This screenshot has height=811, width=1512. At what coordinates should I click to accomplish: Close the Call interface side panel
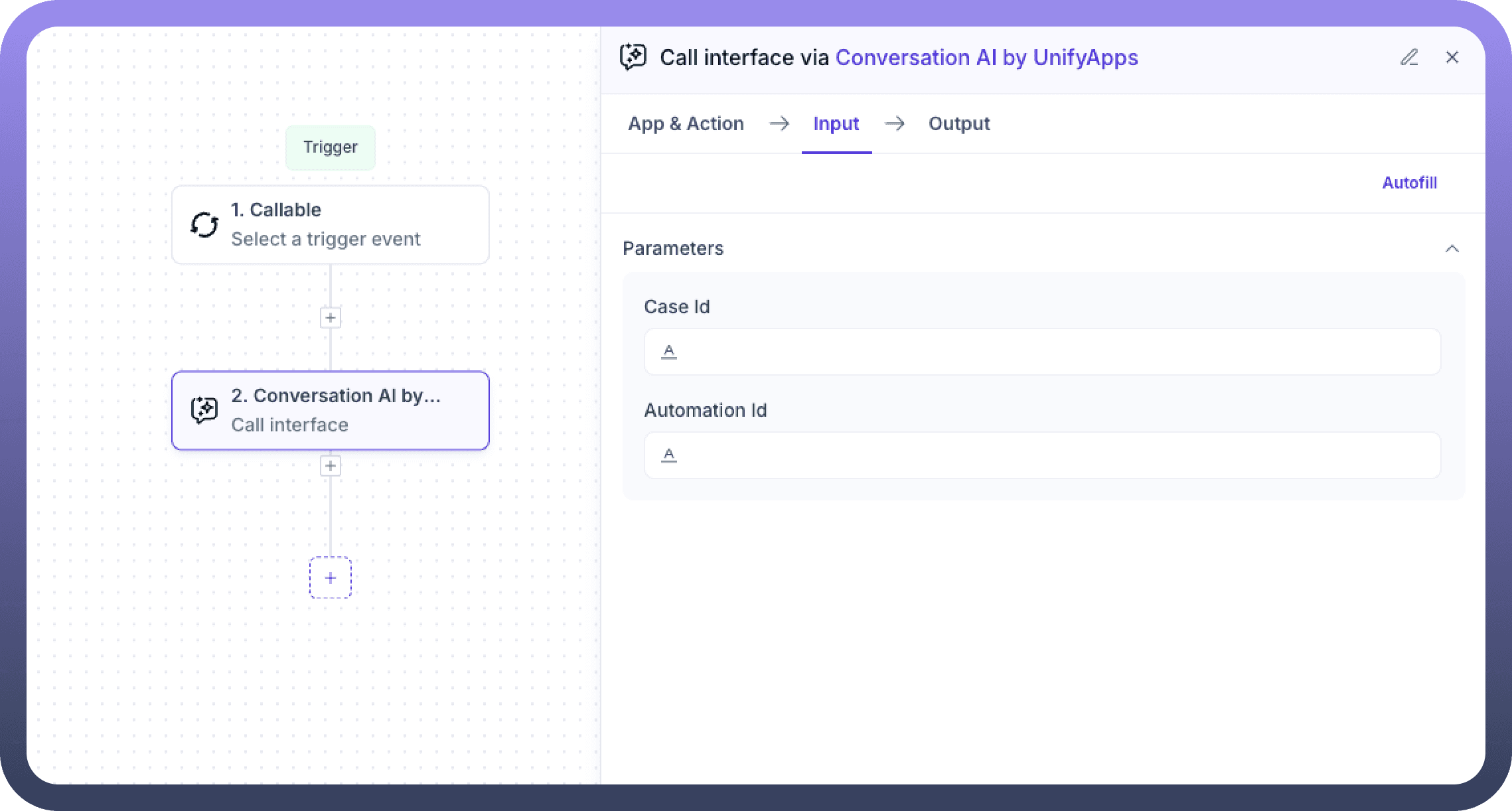(x=1452, y=58)
